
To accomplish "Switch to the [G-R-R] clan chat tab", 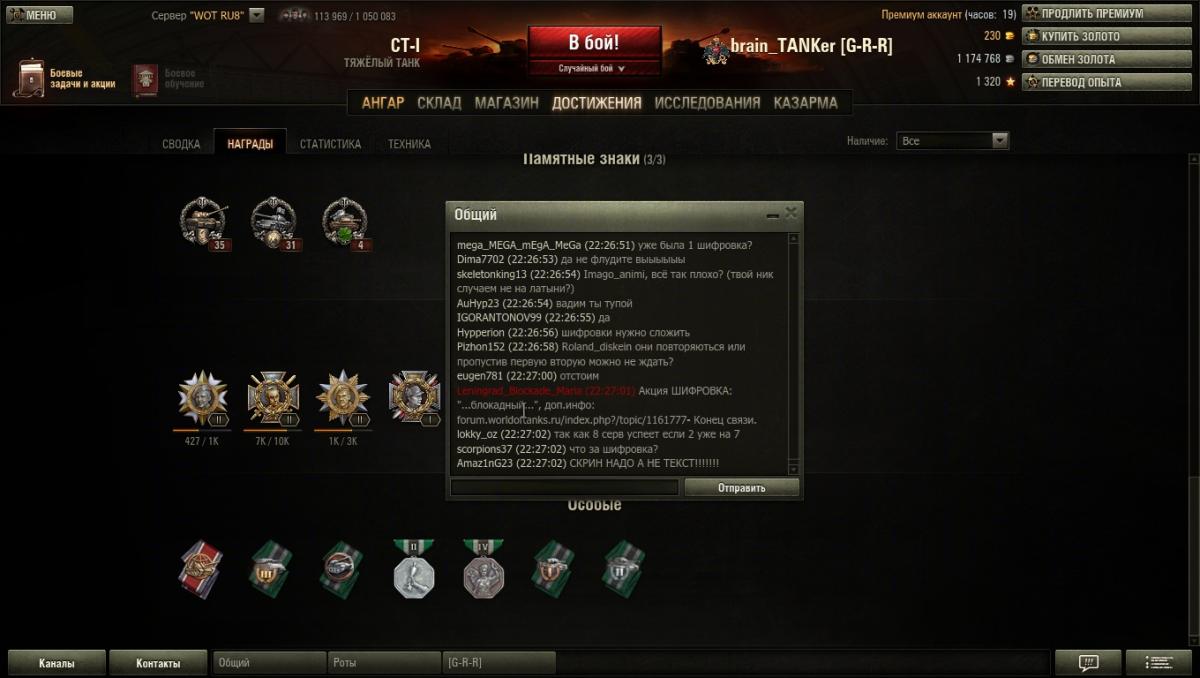I will click(x=498, y=663).
